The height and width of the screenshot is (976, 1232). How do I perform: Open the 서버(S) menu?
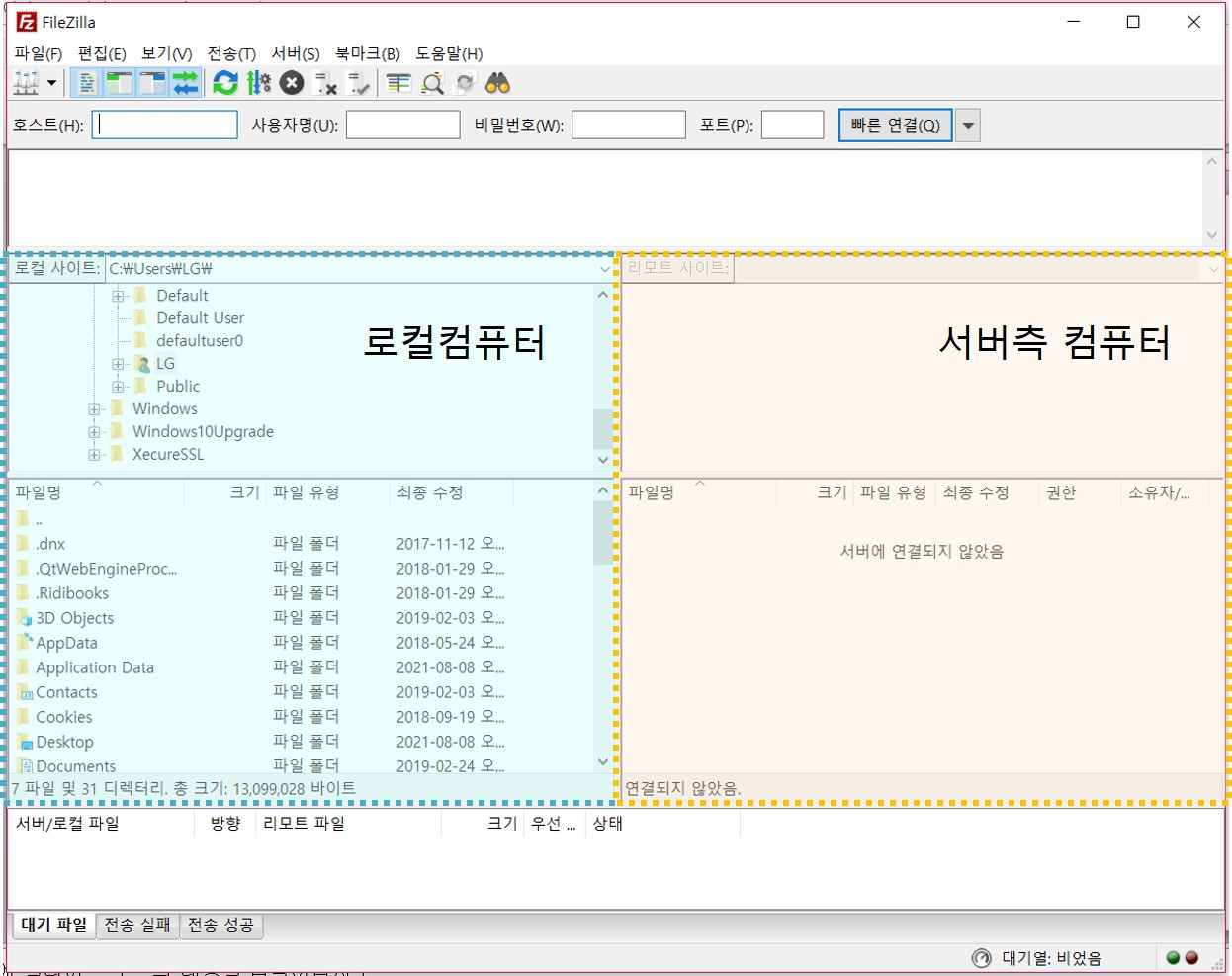[296, 53]
